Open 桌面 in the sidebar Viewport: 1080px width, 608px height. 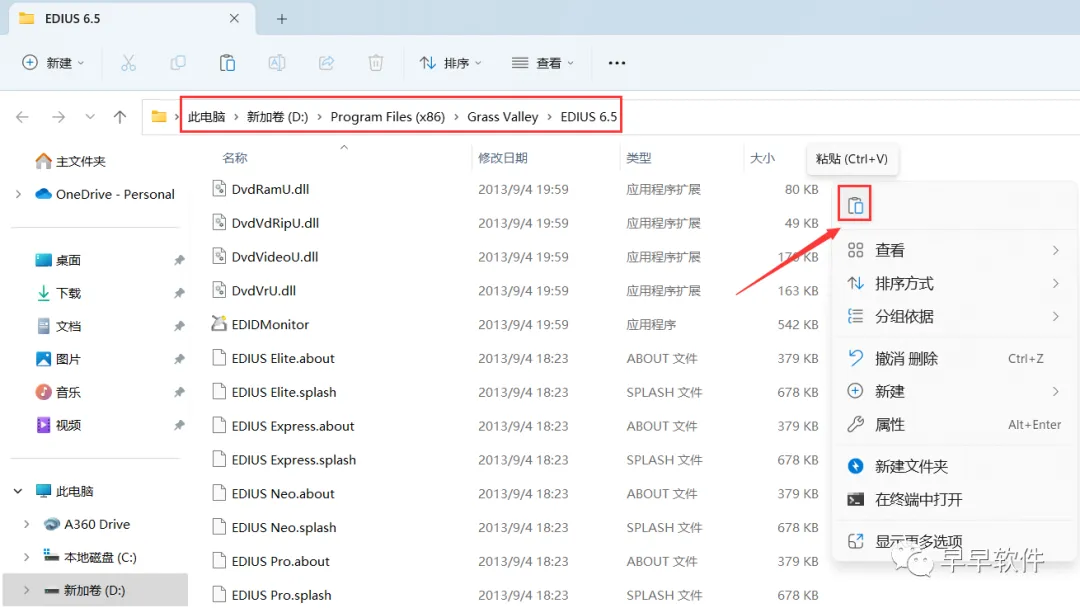tap(58, 260)
